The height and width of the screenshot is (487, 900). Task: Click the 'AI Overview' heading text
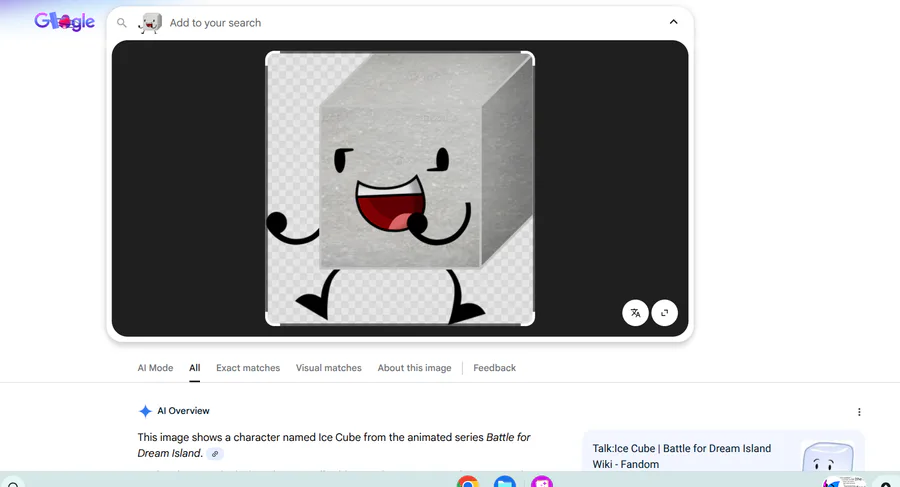(184, 411)
